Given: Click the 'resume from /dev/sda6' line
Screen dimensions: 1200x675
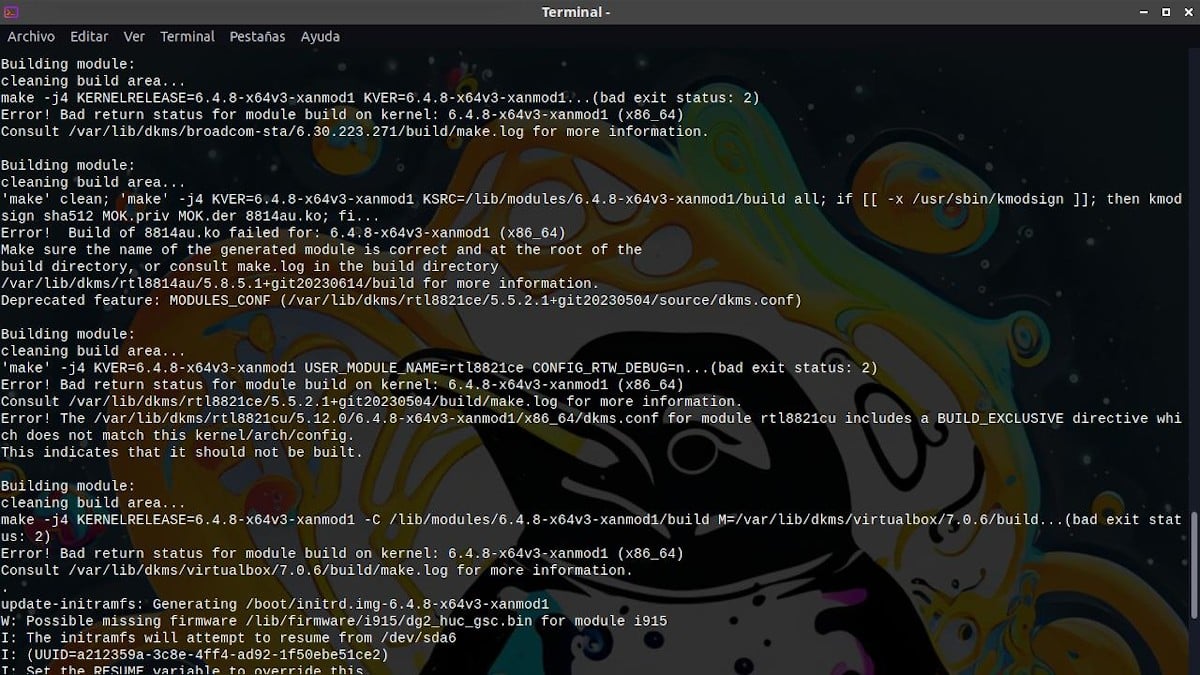Looking at the screenshot, I should (228, 637).
